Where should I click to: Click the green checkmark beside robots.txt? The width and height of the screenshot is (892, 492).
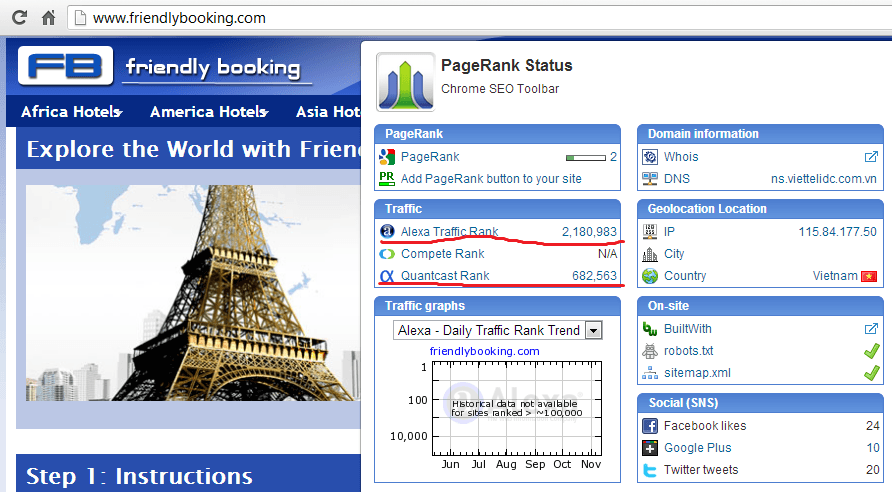click(871, 351)
